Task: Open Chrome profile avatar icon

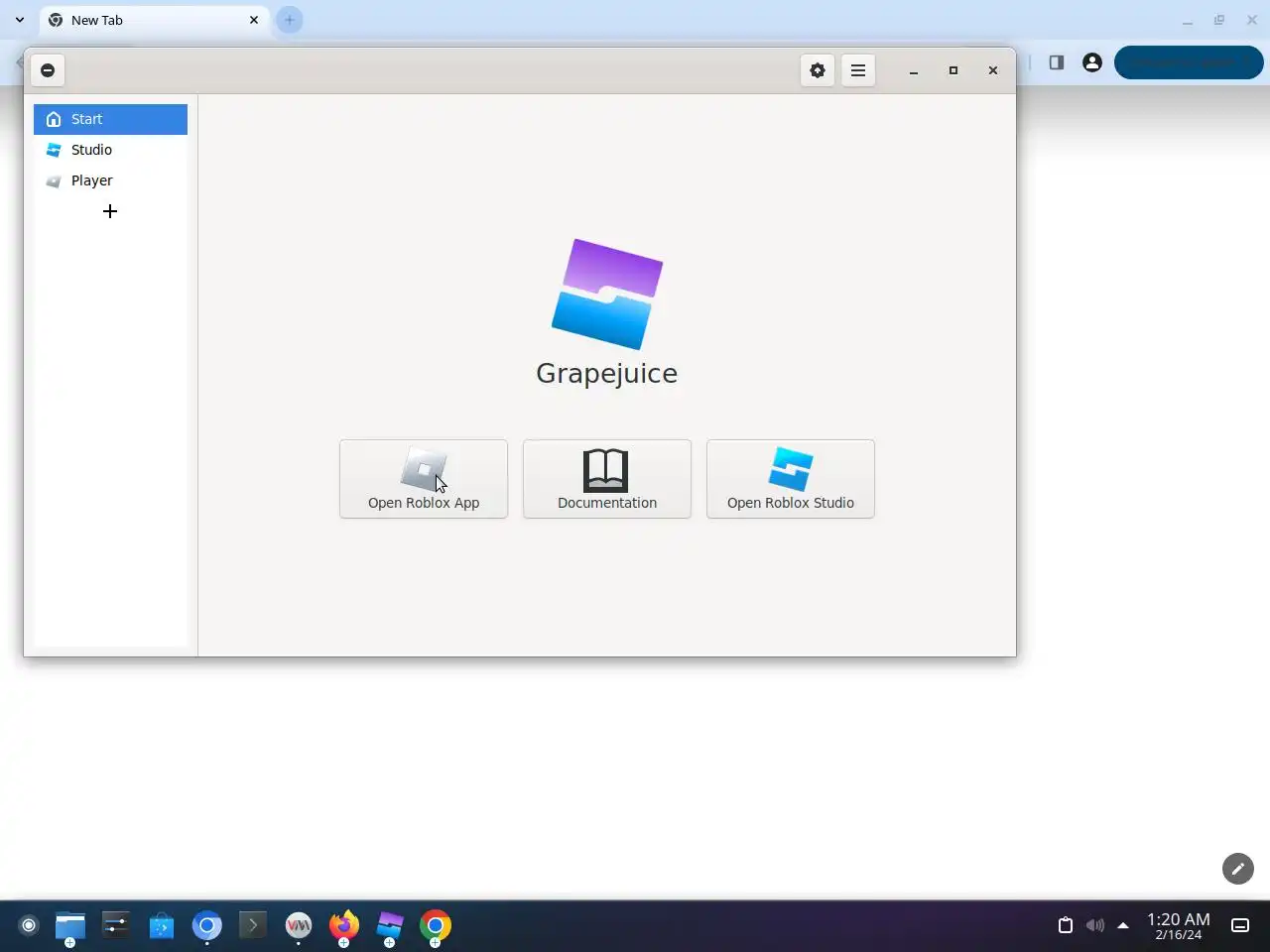Action: click(x=1092, y=62)
